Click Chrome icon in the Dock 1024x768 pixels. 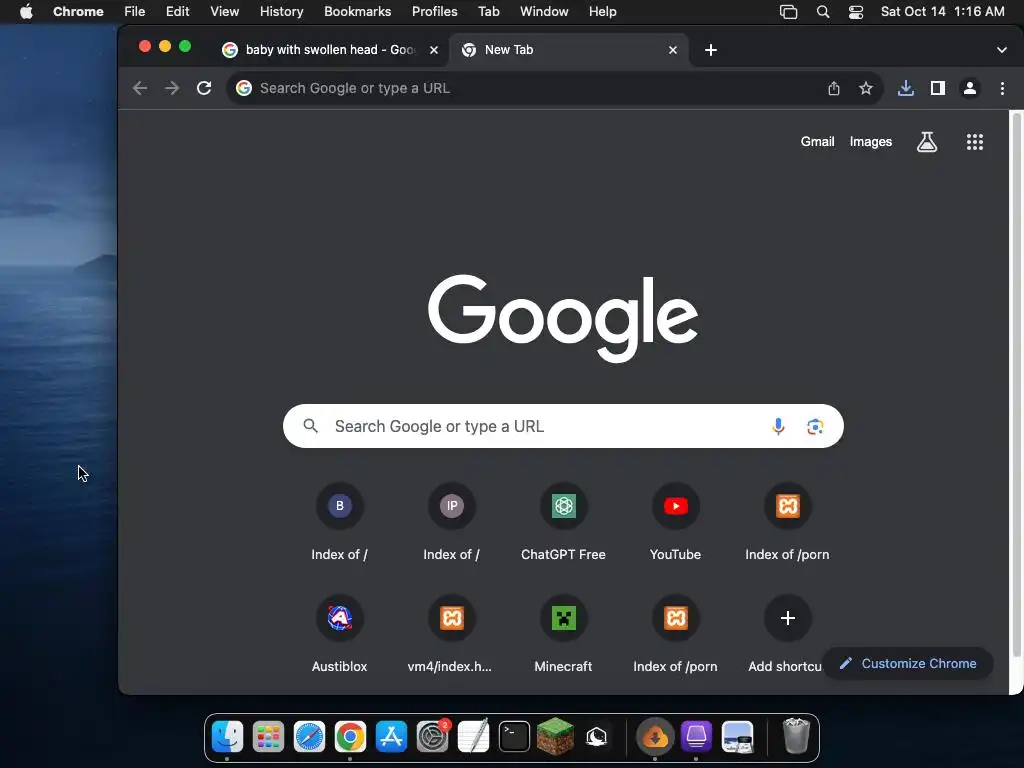(350, 737)
